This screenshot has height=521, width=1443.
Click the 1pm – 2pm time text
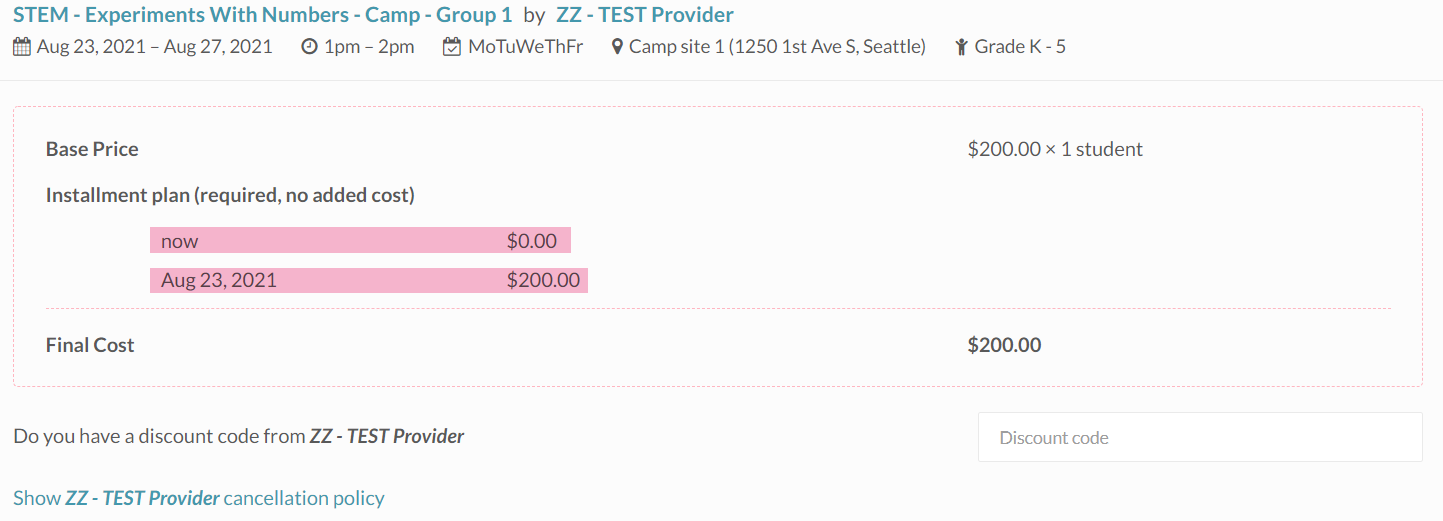click(x=369, y=47)
